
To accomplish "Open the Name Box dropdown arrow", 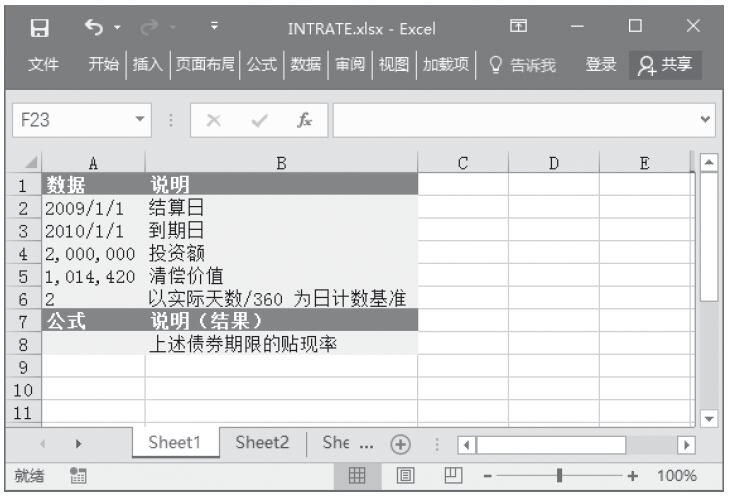I will [140, 119].
